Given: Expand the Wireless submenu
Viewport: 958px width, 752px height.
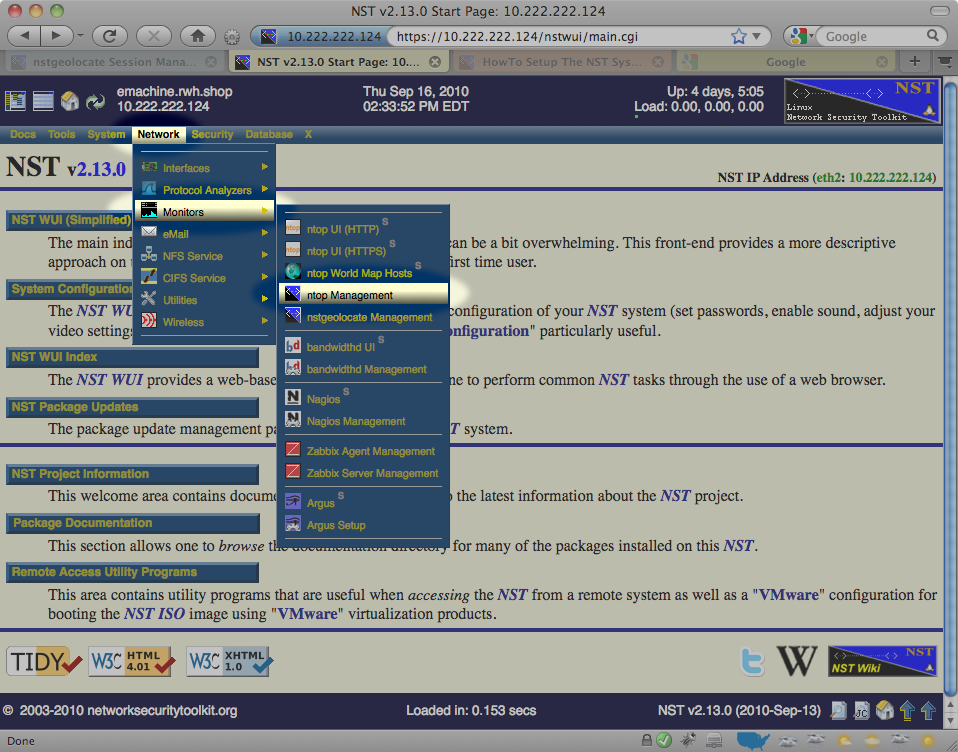Looking at the screenshot, I should (x=204, y=322).
